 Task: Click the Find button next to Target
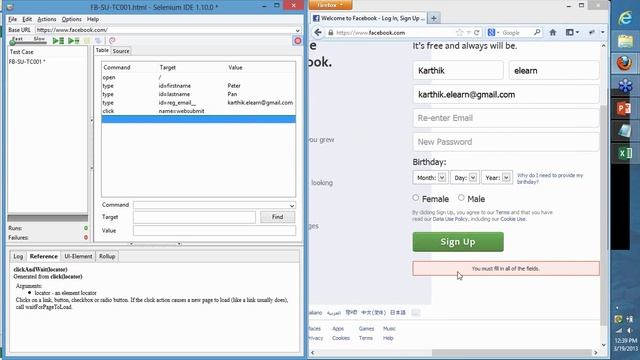click(x=277, y=217)
